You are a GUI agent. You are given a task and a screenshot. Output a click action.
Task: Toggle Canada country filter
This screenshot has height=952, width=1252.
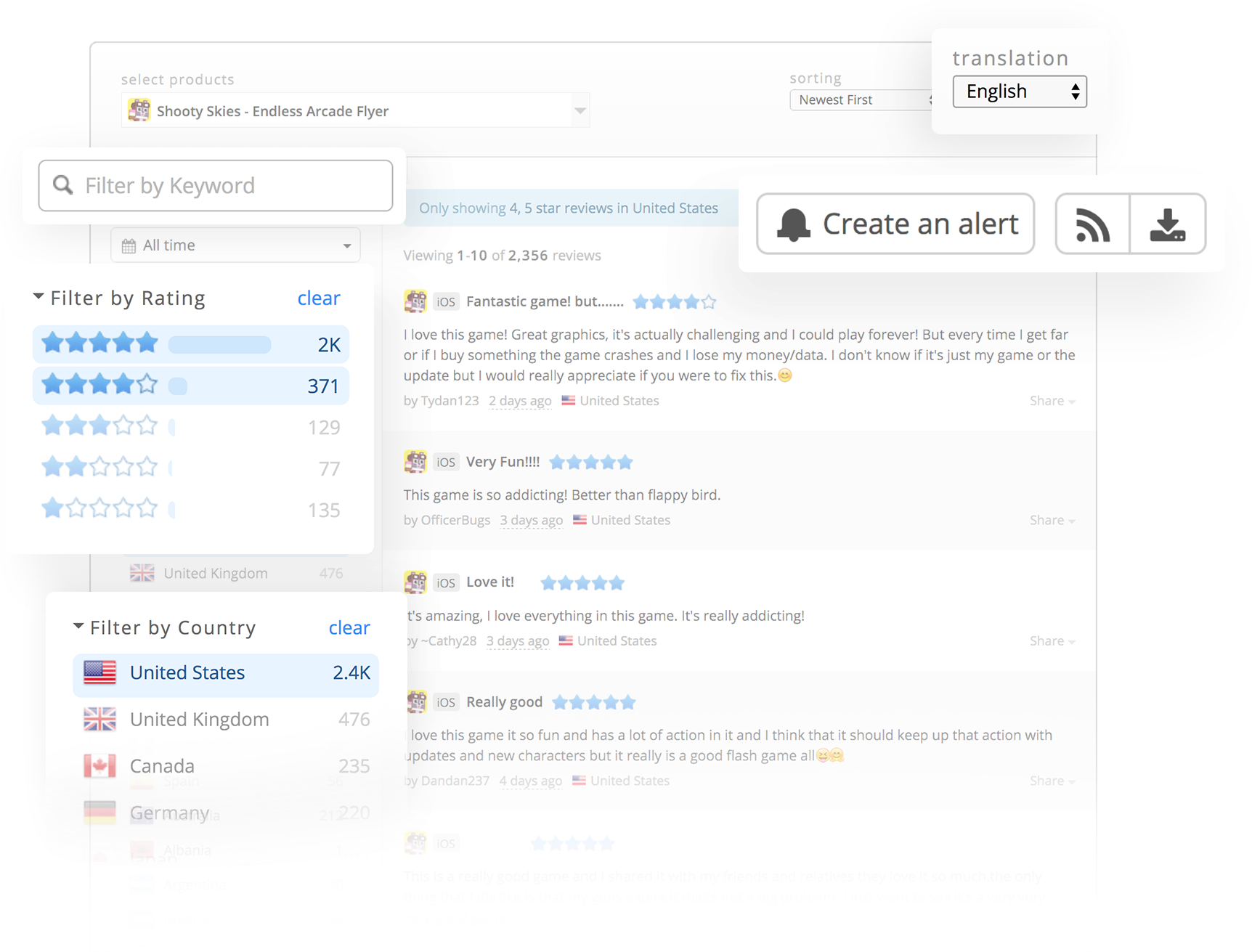(226, 765)
